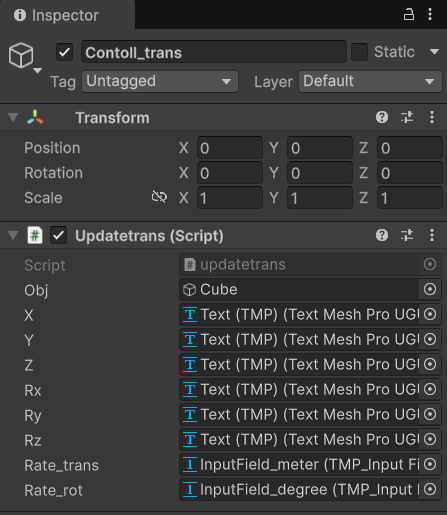Click the Contoll_trans name field

tap(214, 52)
